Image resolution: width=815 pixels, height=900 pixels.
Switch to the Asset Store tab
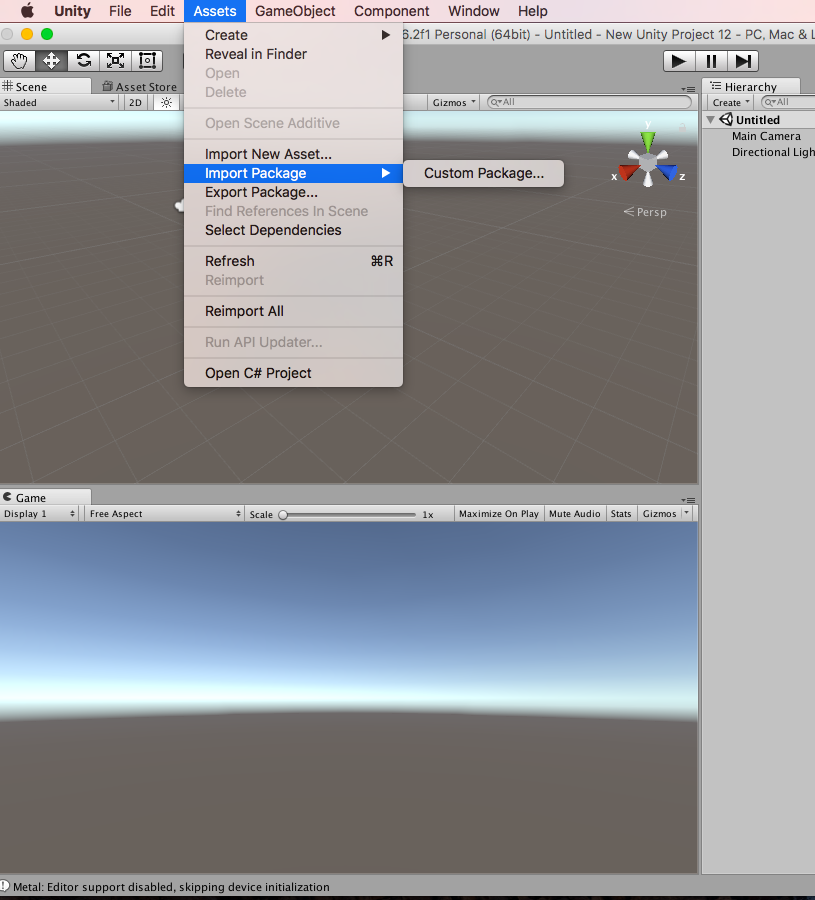pos(138,85)
